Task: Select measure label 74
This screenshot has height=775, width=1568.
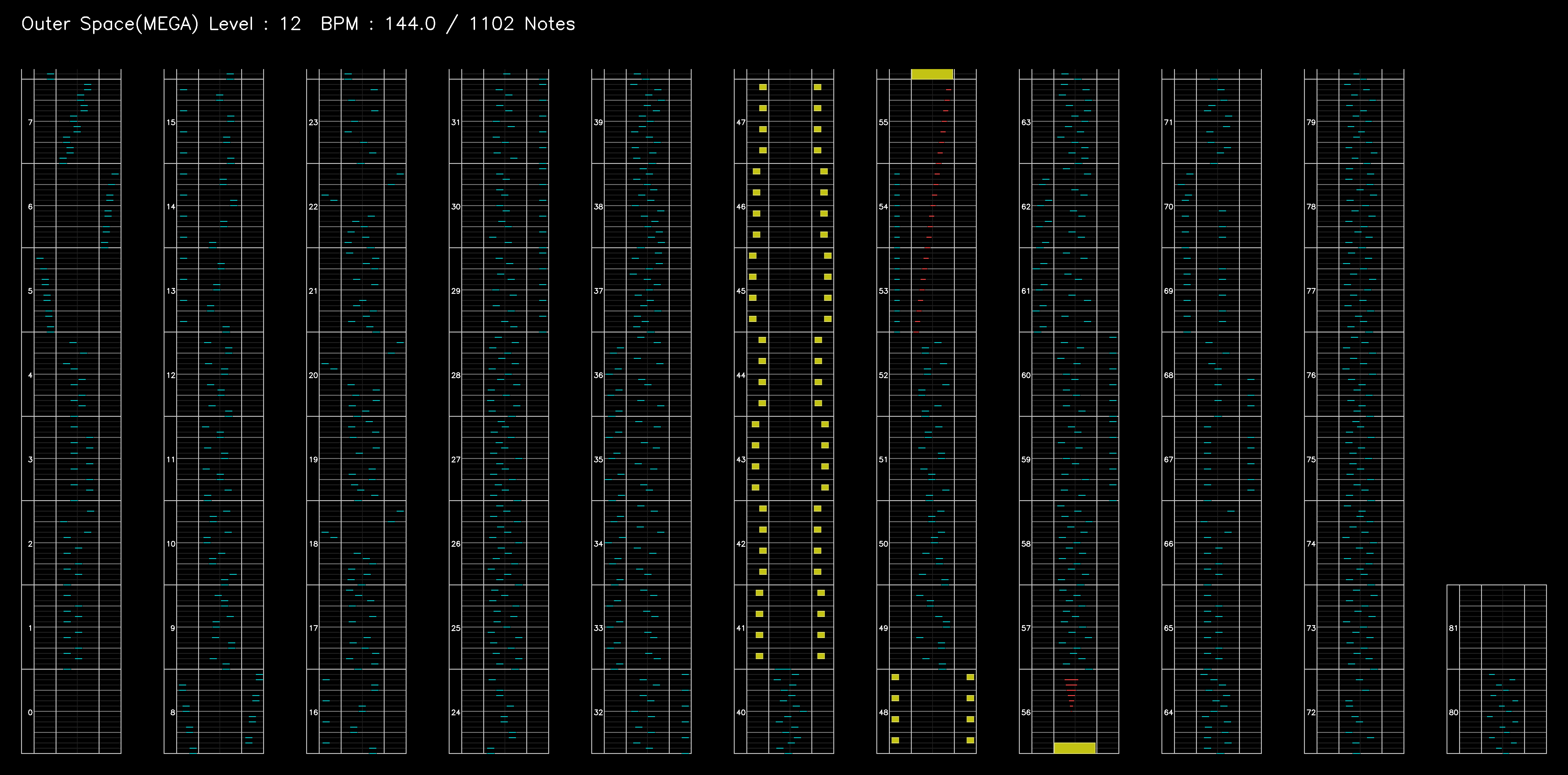Action: click(1310, 544)
